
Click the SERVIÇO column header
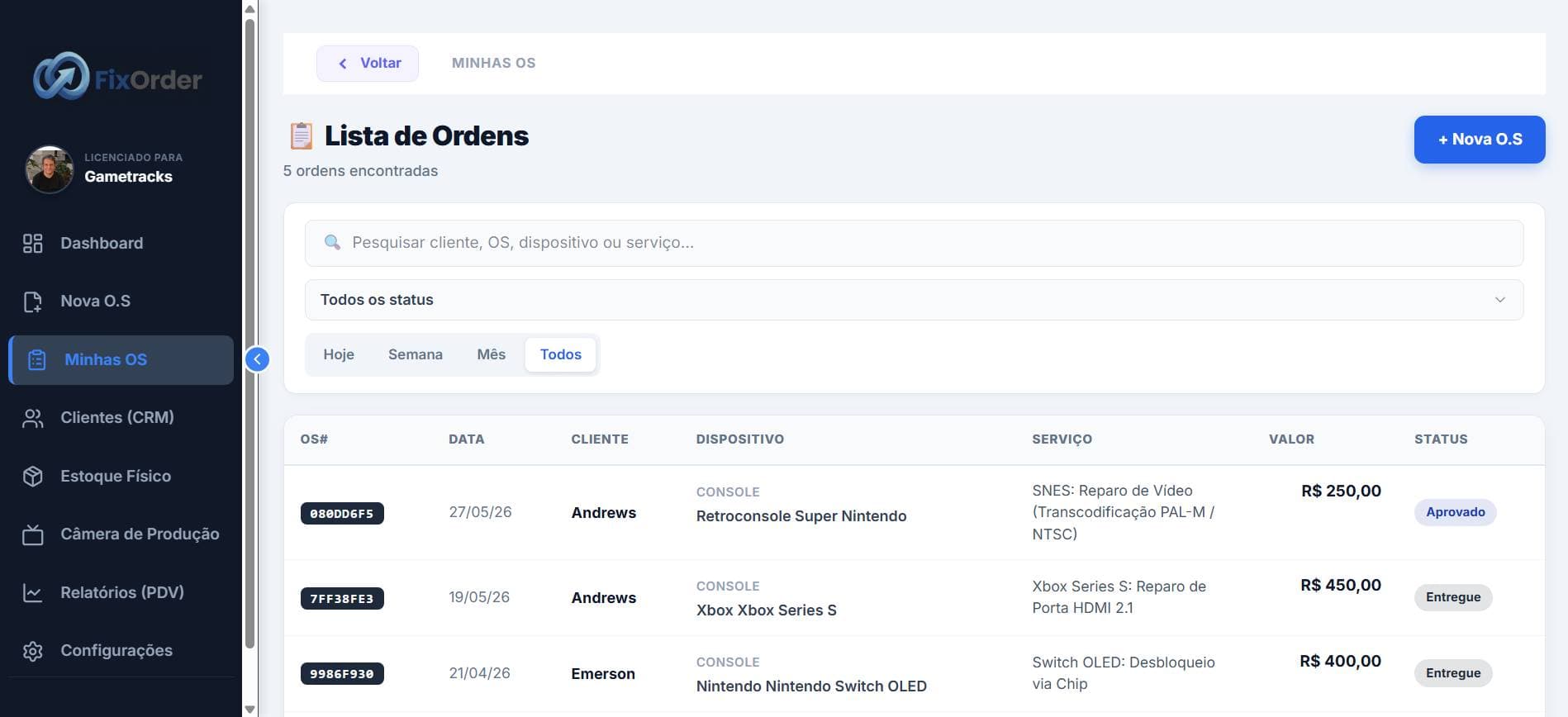tap(1062, 439)
